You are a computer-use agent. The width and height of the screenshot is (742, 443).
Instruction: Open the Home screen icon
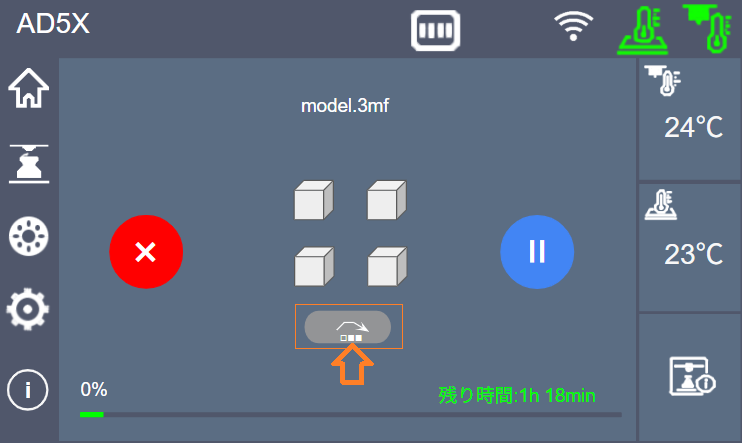click(28, 89)
